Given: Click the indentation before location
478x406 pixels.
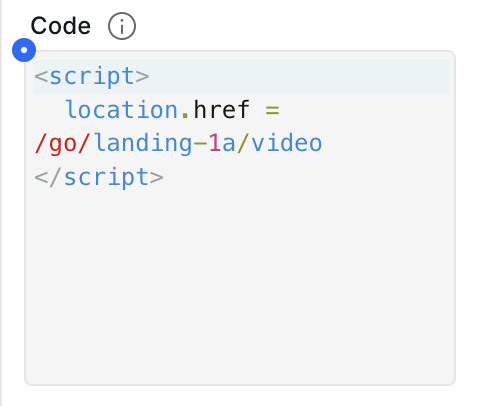Looking at the screenshot, I should 49,110.
